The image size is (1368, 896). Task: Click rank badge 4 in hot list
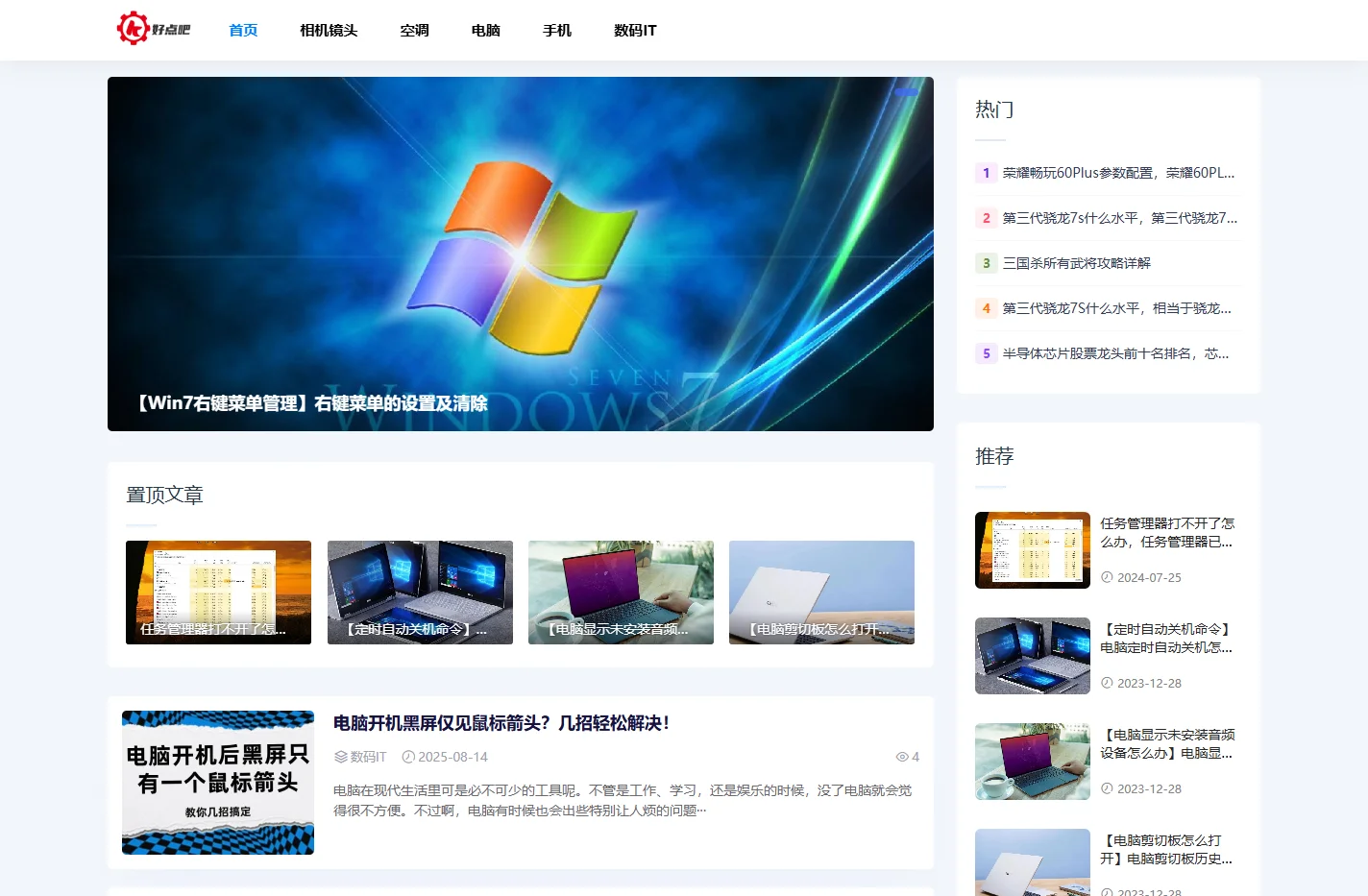pyautogui.click(x=986, y=308)
